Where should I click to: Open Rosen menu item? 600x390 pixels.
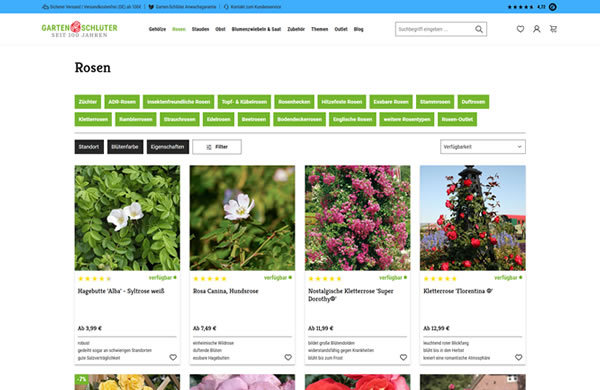179,29
